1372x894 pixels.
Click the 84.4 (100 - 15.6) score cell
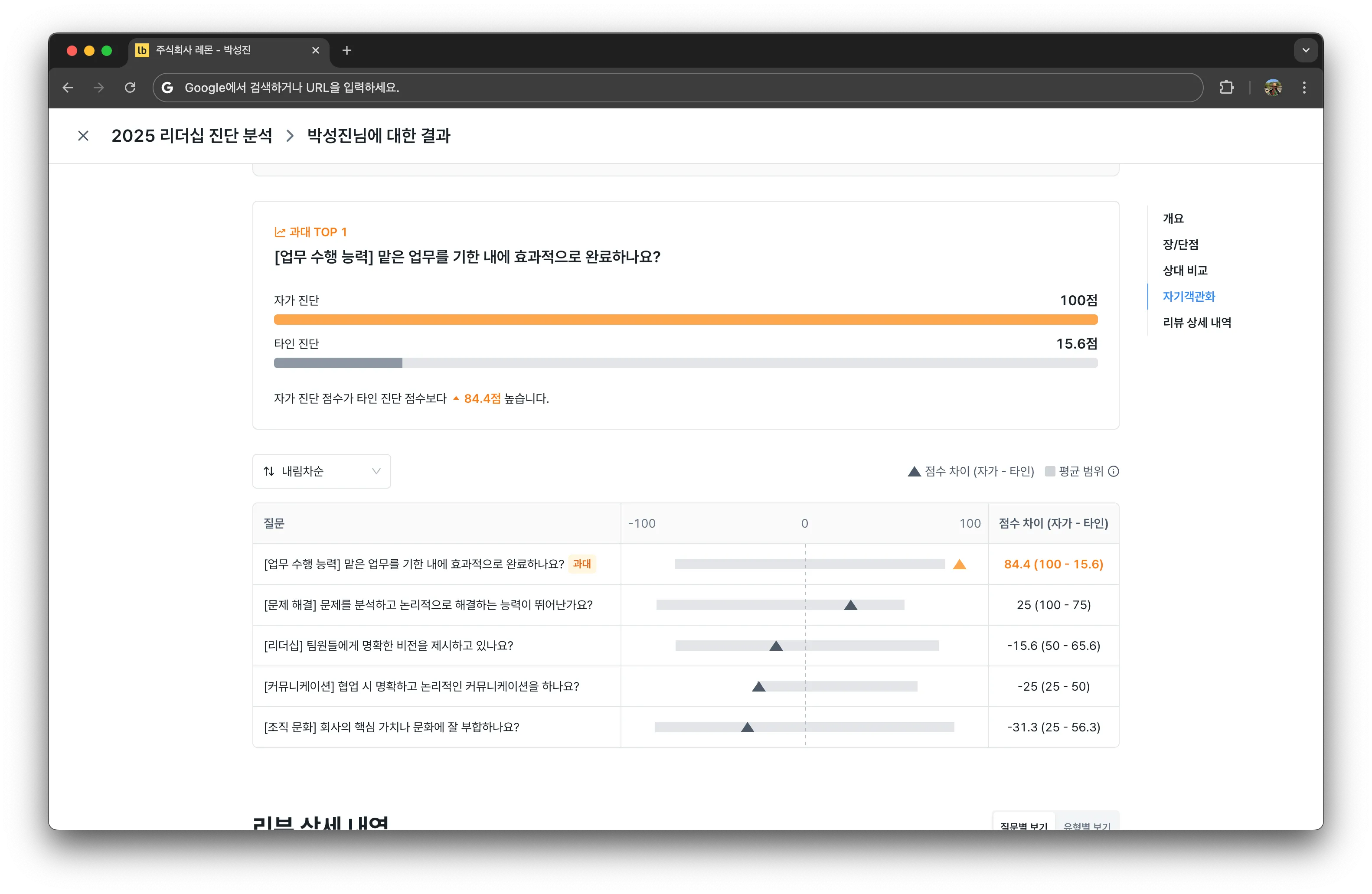tap(1053, 564)
